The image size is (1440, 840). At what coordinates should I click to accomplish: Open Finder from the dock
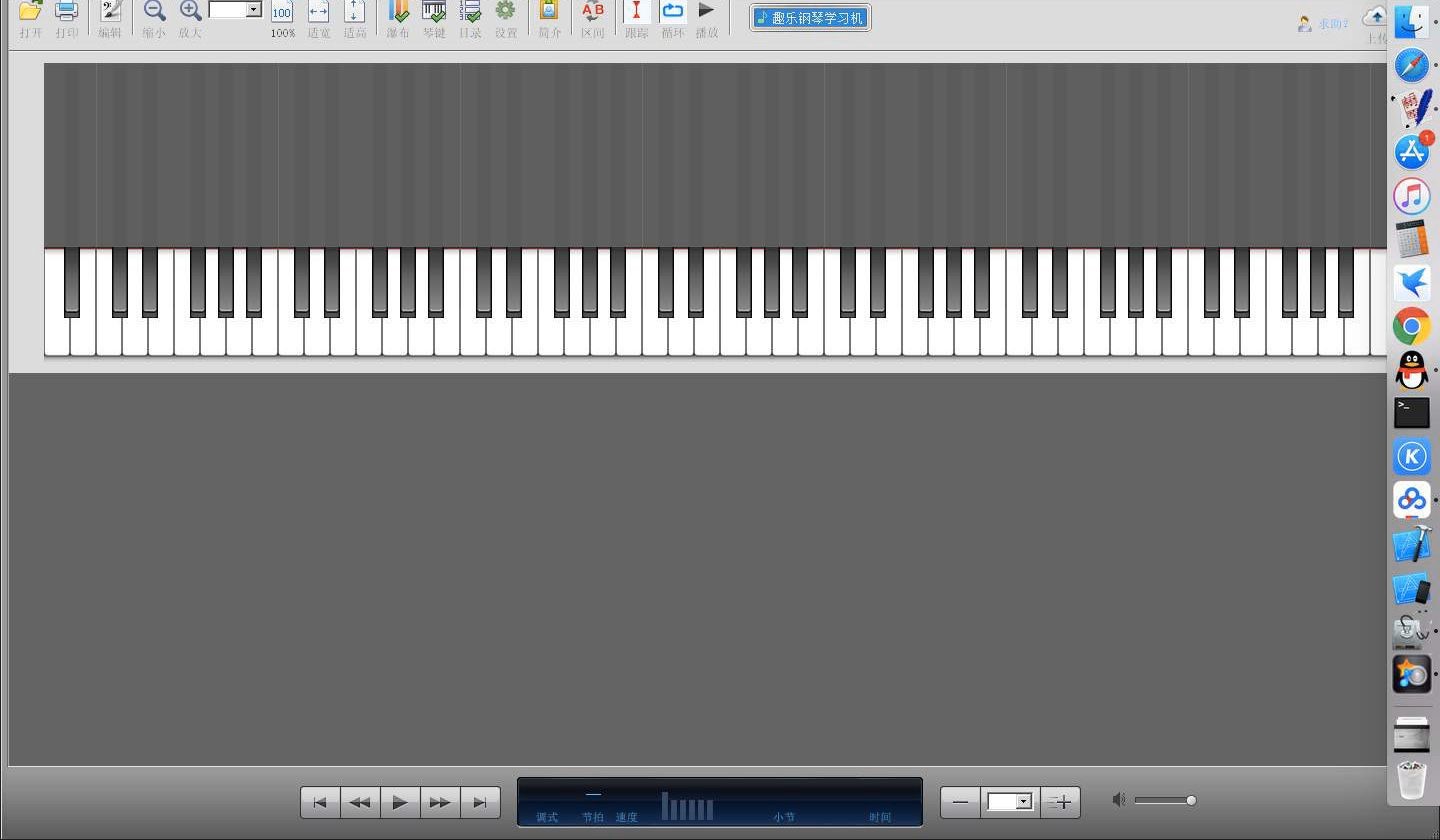coord(1412,22)
